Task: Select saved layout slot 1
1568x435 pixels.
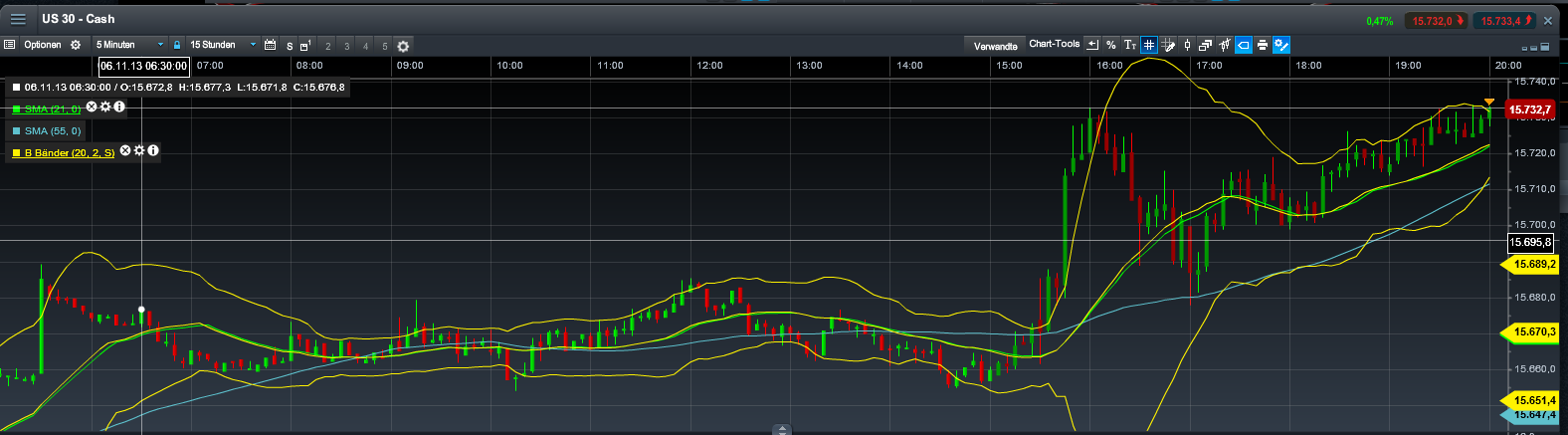Action: point(306,46)
